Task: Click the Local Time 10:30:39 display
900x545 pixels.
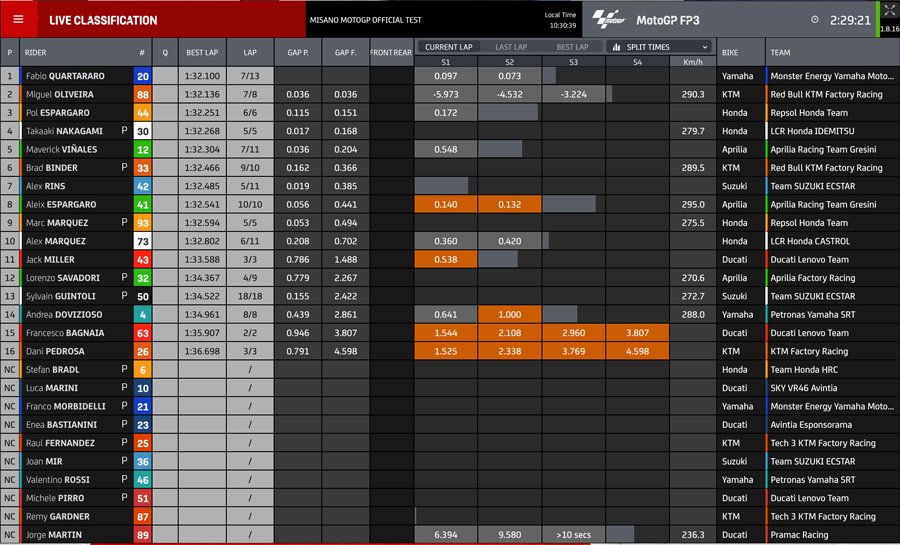Action: (560, 20)
